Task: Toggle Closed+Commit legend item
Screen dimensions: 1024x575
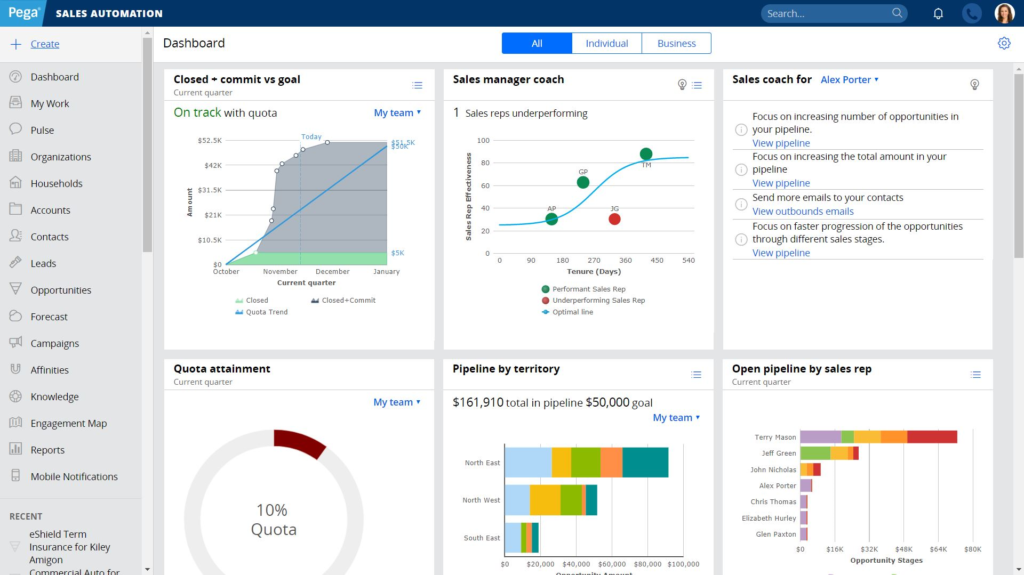Action: tap(343, 300)
